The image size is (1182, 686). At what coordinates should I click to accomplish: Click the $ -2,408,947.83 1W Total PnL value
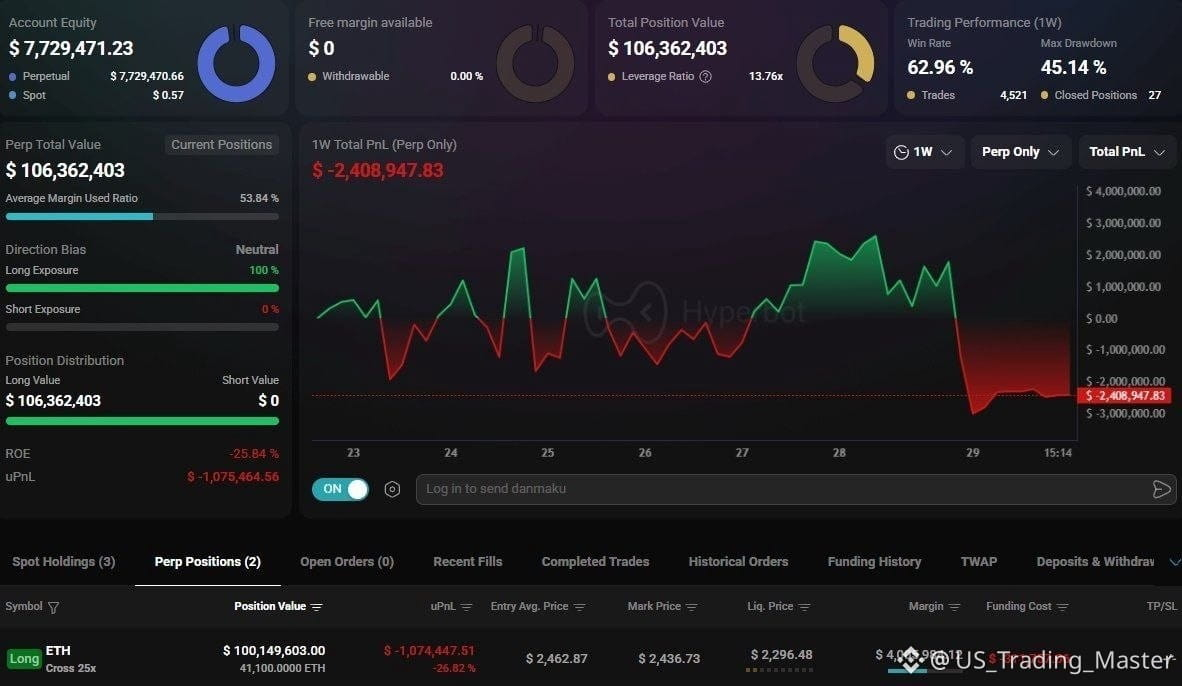point(378,170)
